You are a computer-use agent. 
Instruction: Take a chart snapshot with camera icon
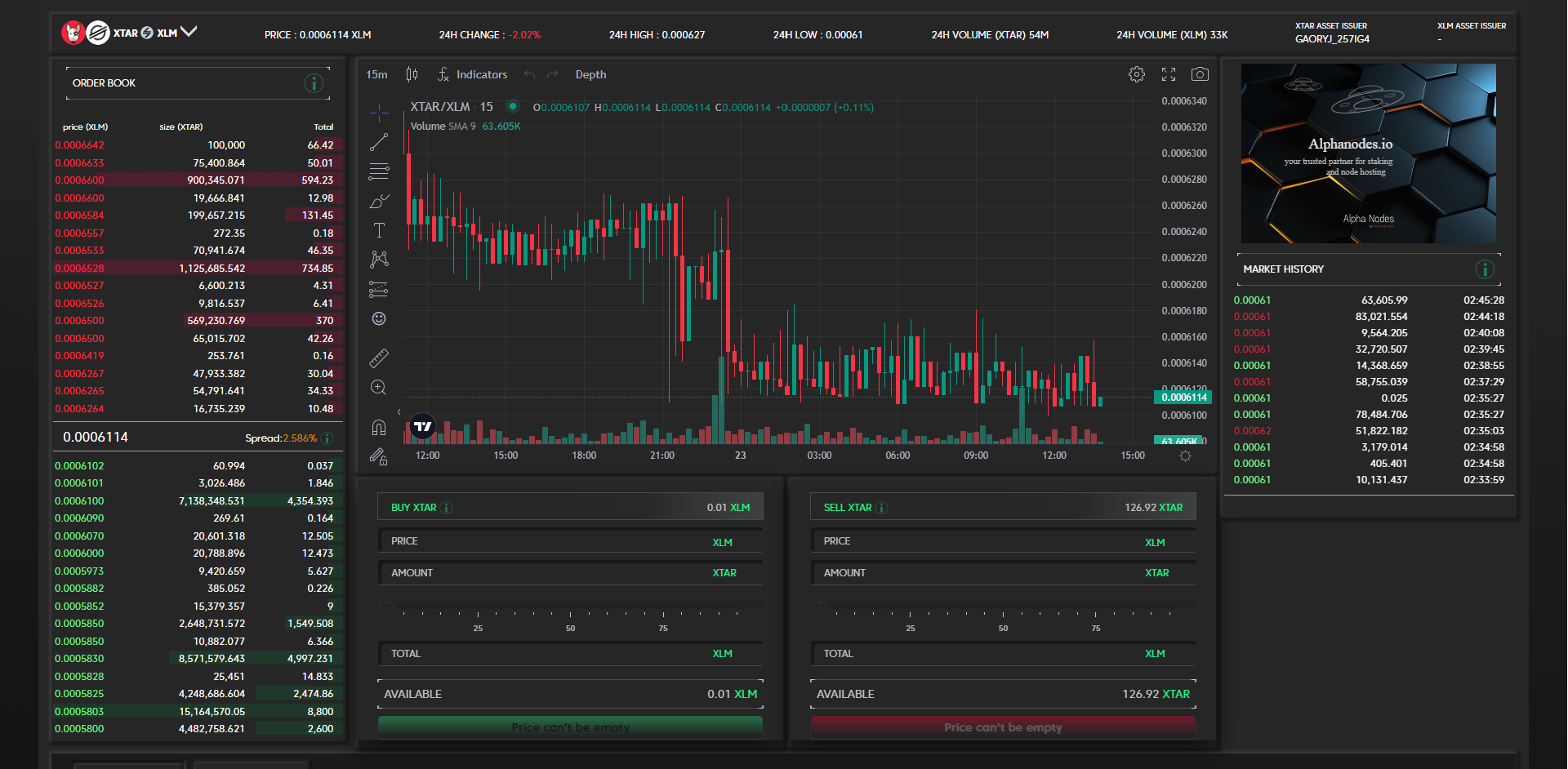coord(1200,74)
